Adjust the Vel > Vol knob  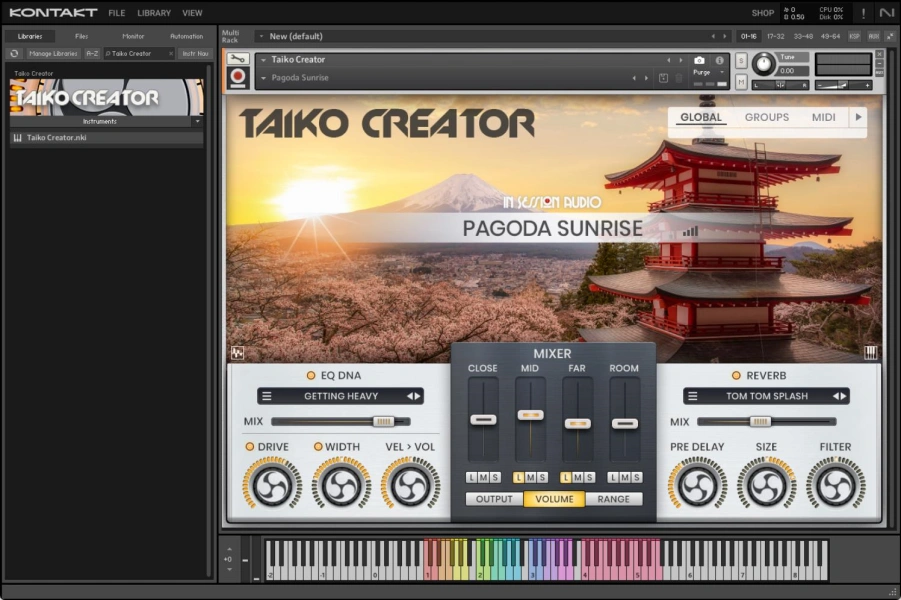(410, 486)
